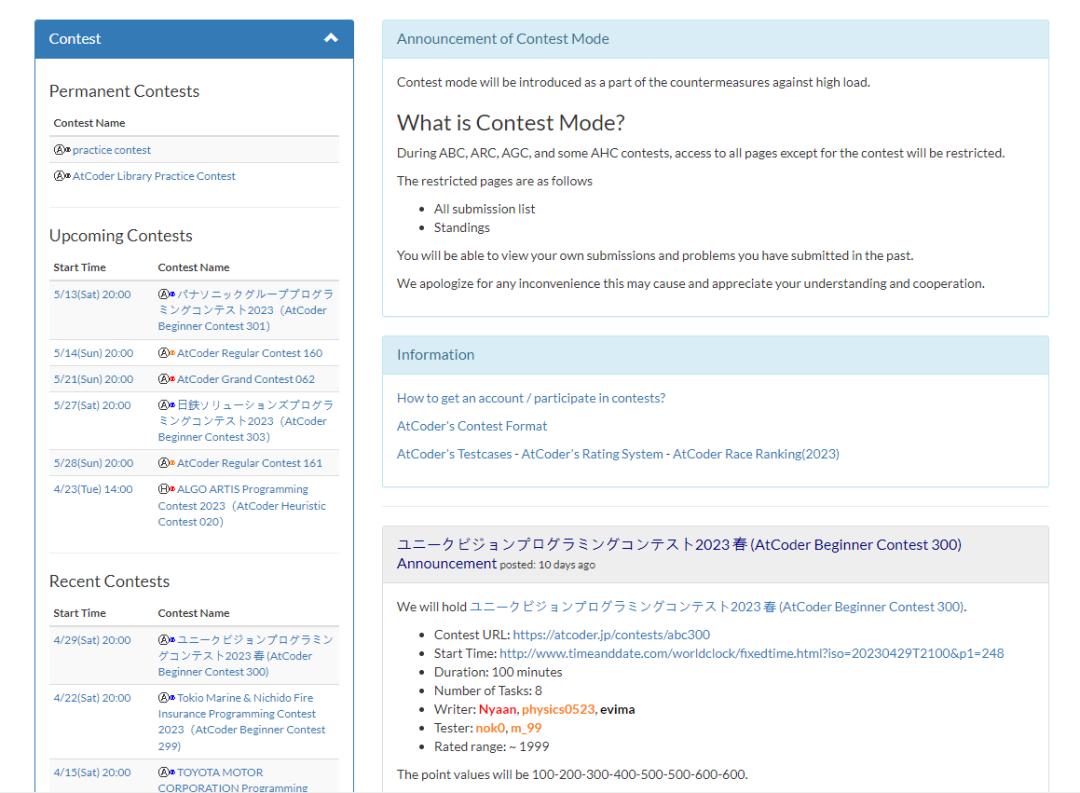Click Duration: 100 minutes text

(498, 672)
